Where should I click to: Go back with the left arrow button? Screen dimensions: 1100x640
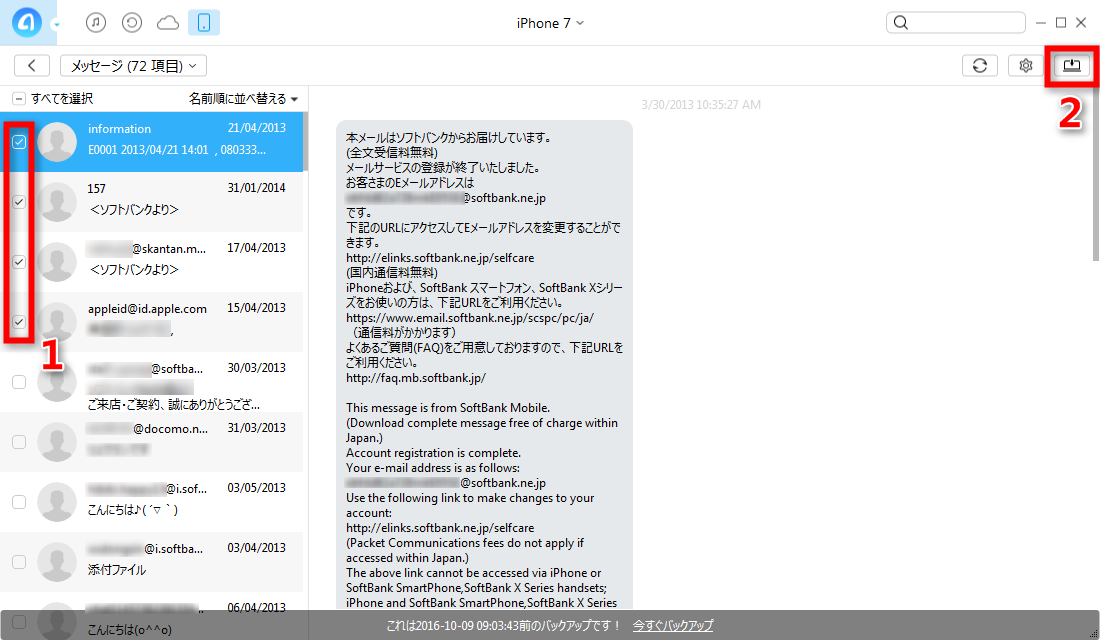tap(32, 65)
